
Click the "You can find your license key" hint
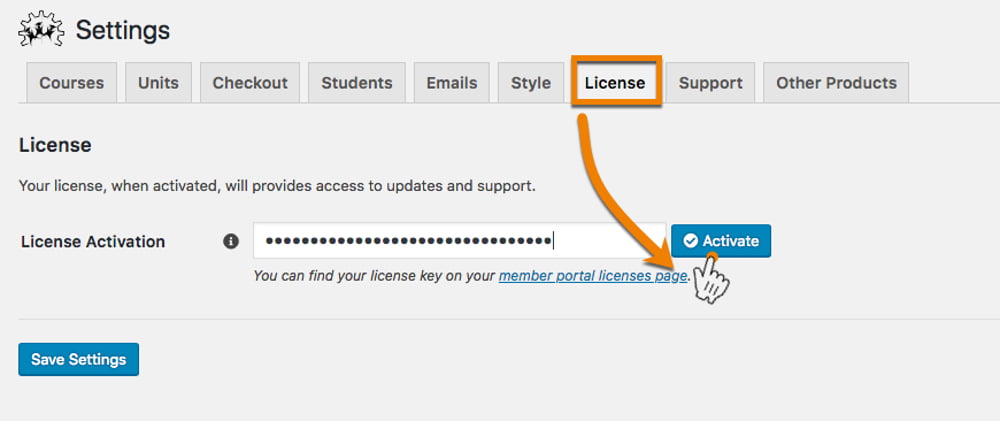[375, 275]
